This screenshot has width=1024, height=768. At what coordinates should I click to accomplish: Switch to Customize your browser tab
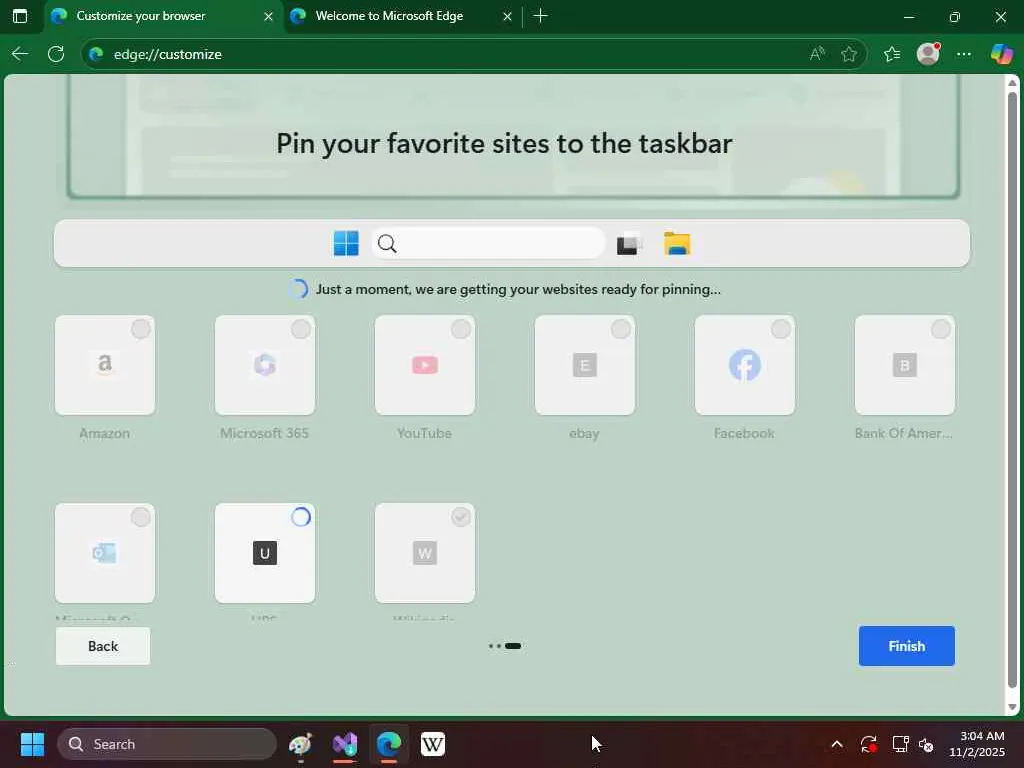pyautogui.click(x=163, y=16)
